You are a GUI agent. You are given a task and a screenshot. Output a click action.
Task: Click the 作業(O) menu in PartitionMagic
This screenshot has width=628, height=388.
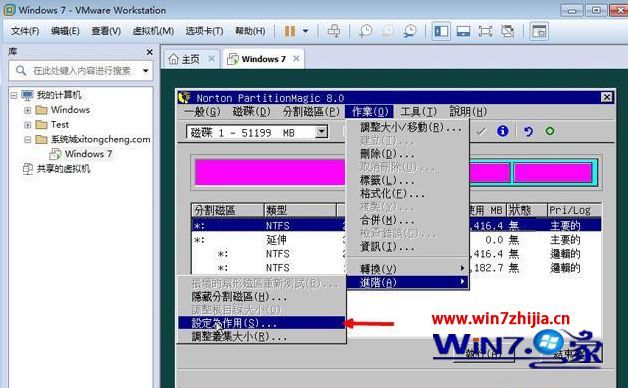[370, 112]
